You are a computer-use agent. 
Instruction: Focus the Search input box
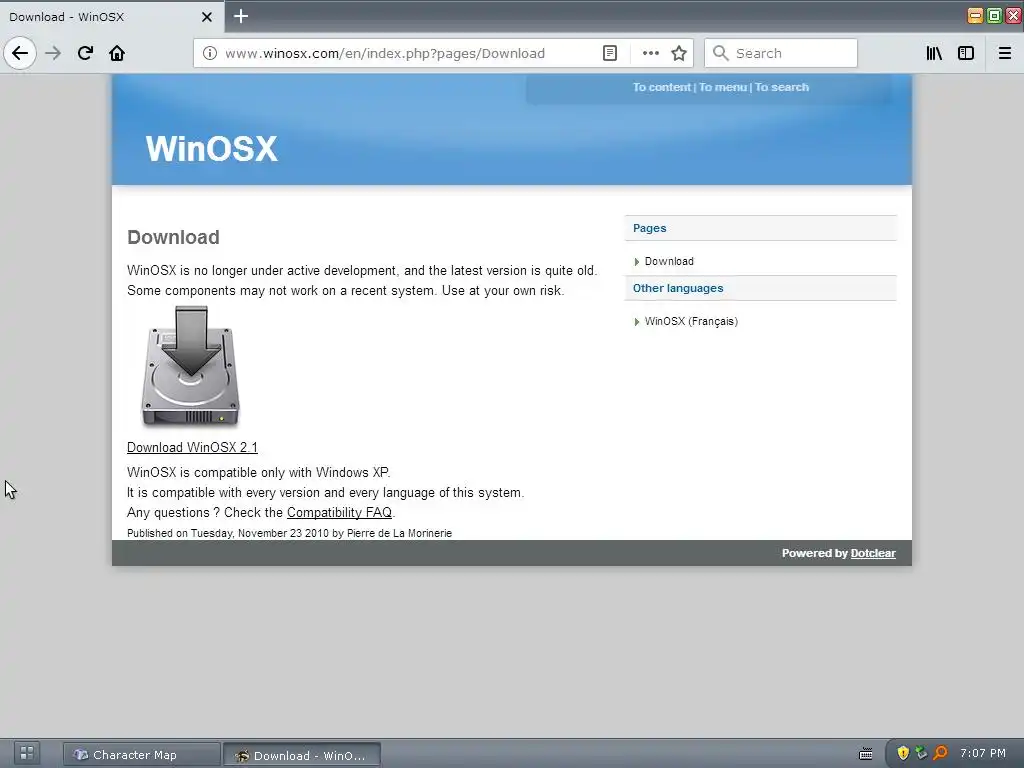(x=780, y=53)
